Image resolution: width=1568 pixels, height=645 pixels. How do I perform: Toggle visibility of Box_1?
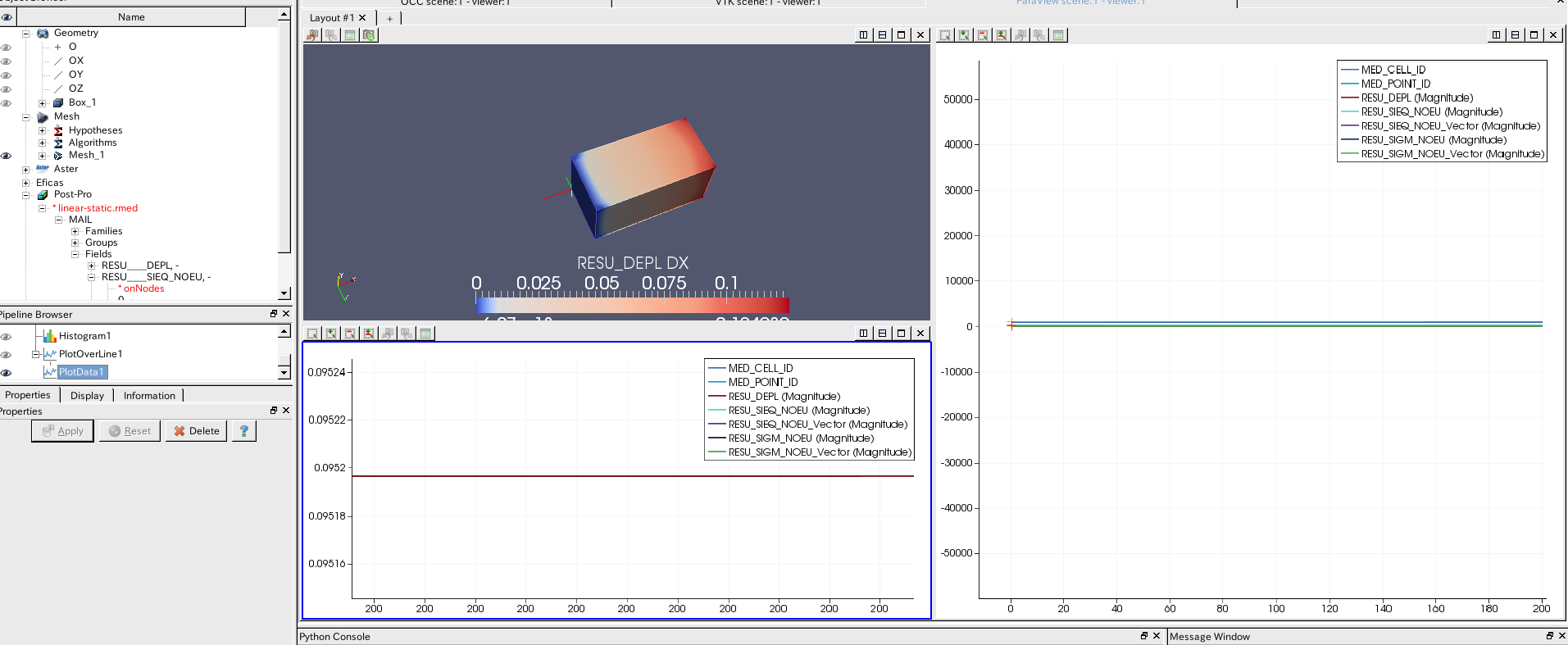click(x=7, y=103)
